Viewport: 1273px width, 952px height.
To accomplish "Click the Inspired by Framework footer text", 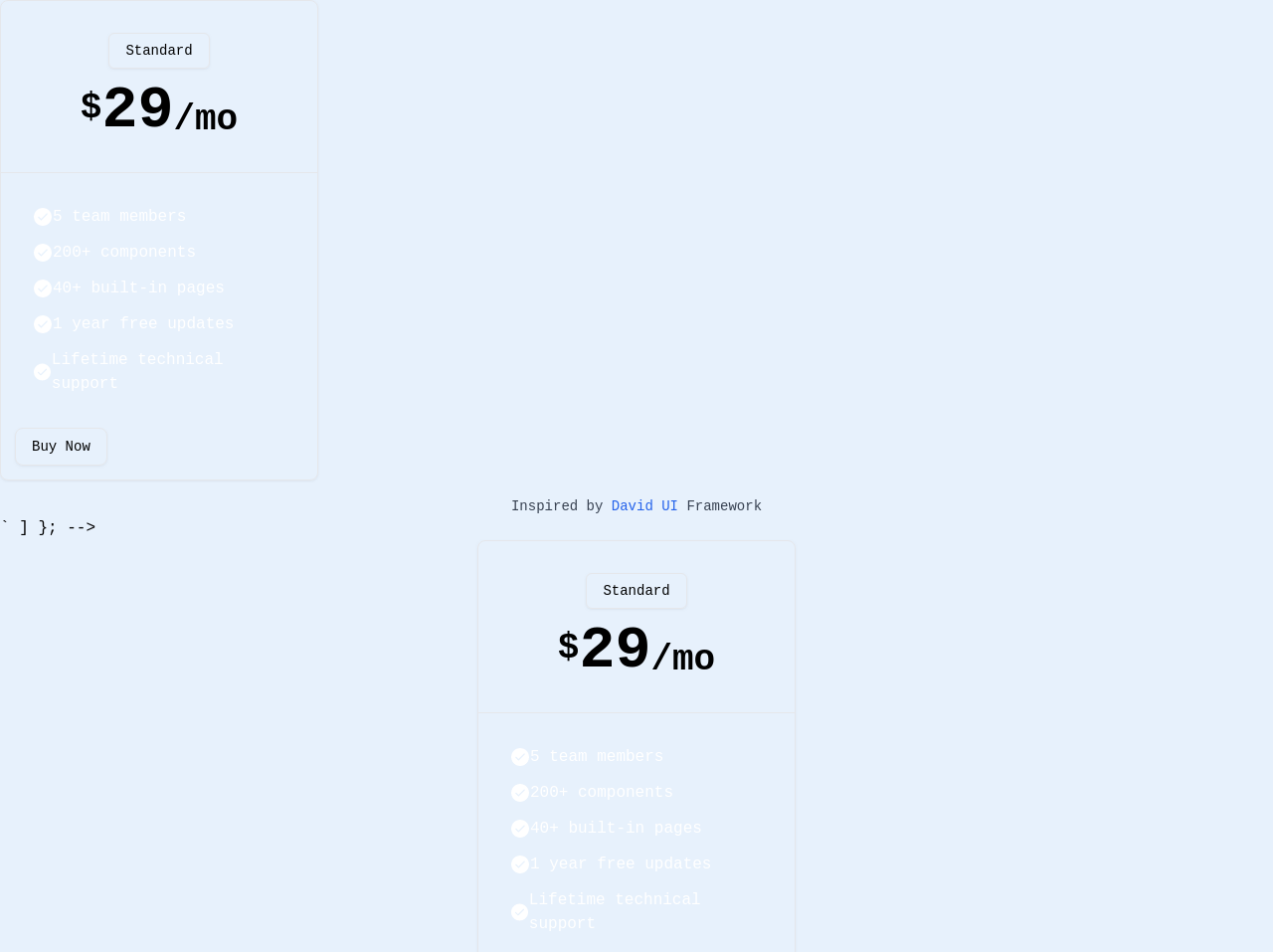I will pos(636,506).
